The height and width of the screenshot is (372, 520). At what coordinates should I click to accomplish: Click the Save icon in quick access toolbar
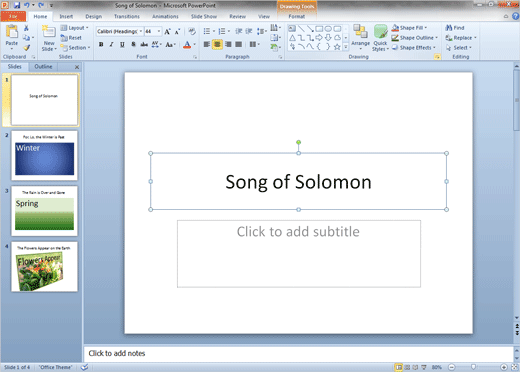coord(17,5)
